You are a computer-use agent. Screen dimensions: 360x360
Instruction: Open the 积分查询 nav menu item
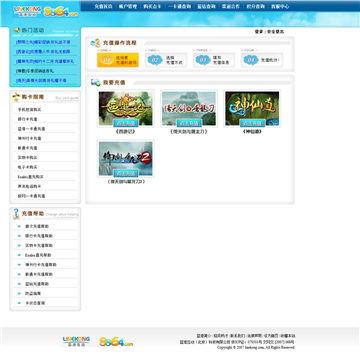[x=256, y=6]
